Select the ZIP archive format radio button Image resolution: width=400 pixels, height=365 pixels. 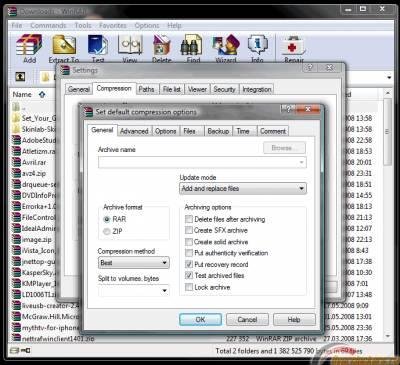pos(107,231)
